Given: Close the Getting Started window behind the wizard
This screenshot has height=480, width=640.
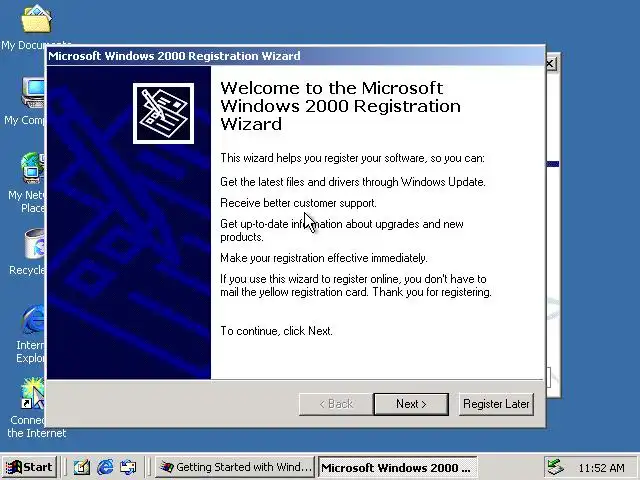Looking at the screenshot, I should click(551, 64).
